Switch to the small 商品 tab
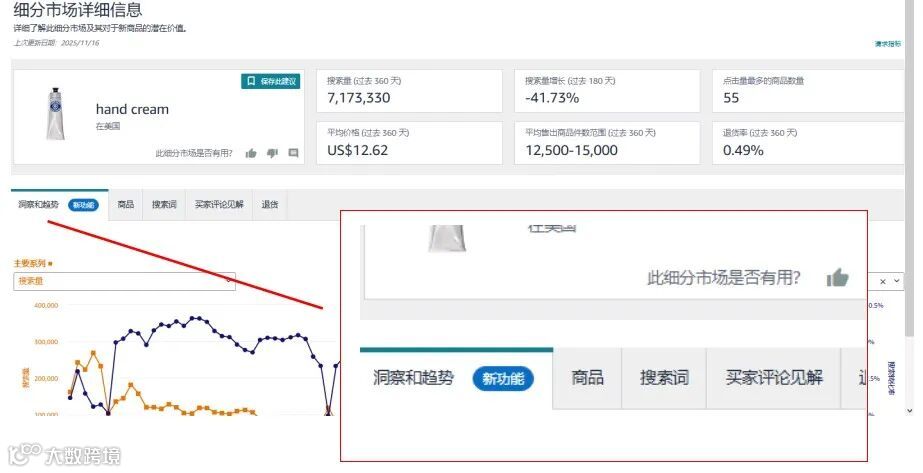Image resolution: width=923 pixels, height=473 pixels. [125, 205]
